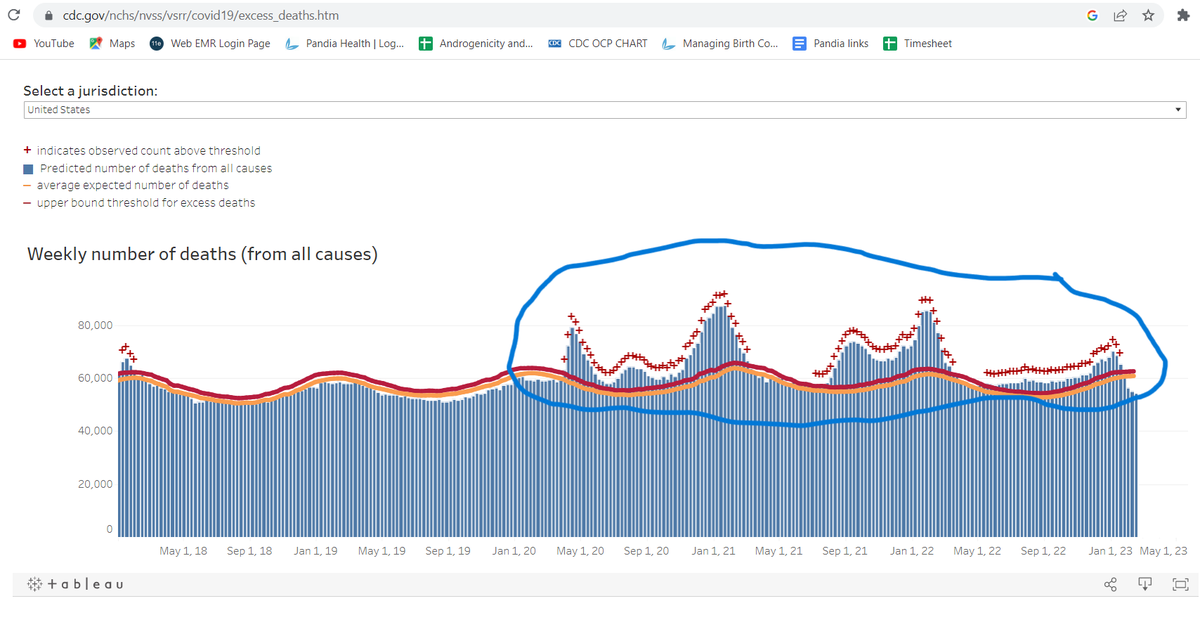Click the 'Jan 1, 23' axis label
This screenshot has height=627, width=1200.
click(x=1111, y=551)
